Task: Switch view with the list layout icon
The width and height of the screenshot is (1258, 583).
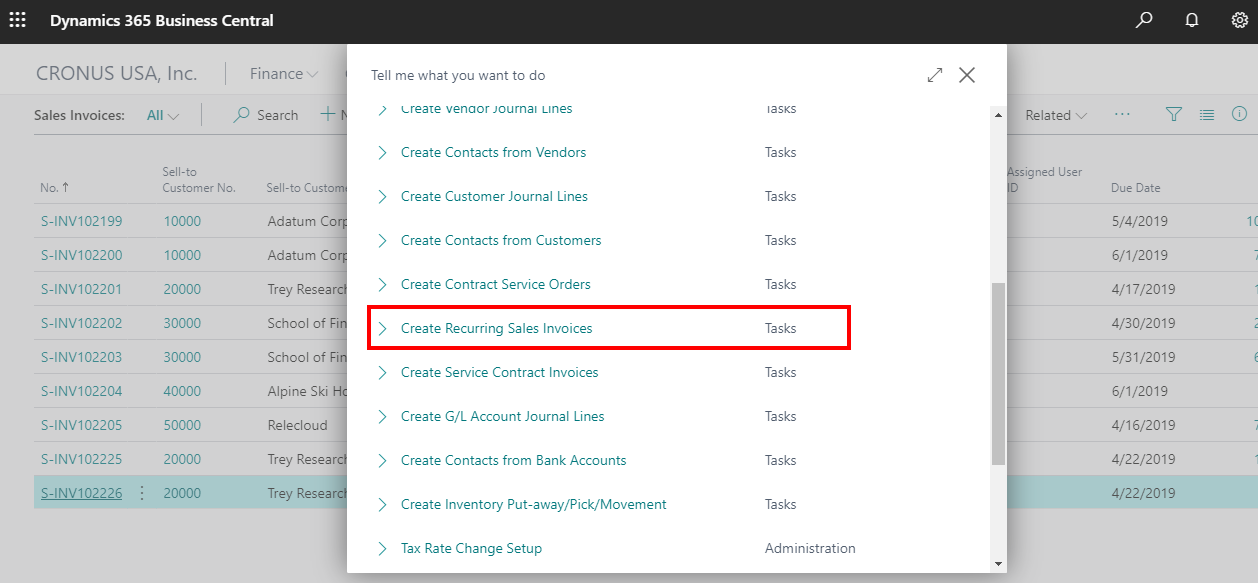Action: [x=1207, y=115]
